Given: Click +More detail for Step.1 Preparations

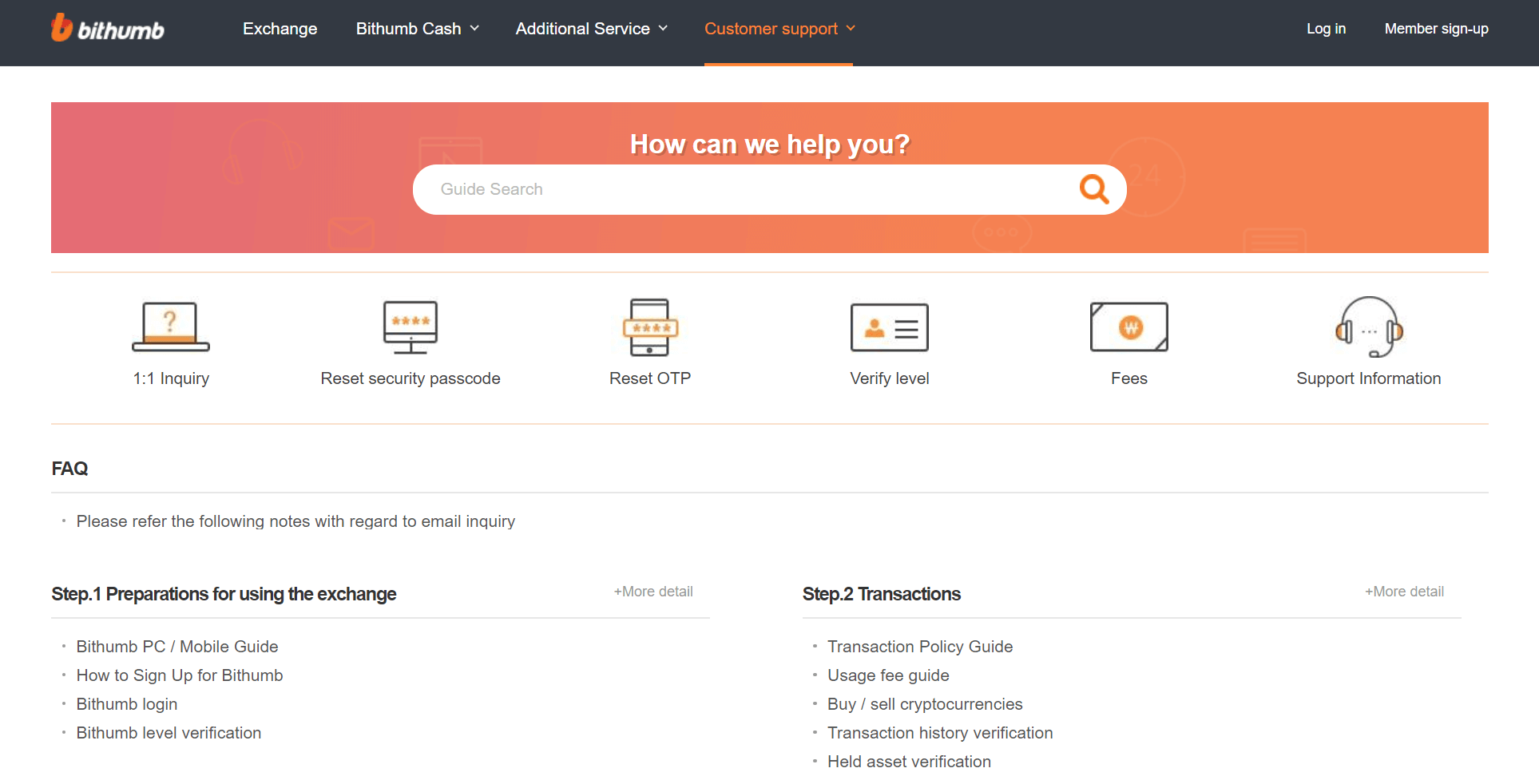Looking at the screenshot, I should (x=653, y=592).
